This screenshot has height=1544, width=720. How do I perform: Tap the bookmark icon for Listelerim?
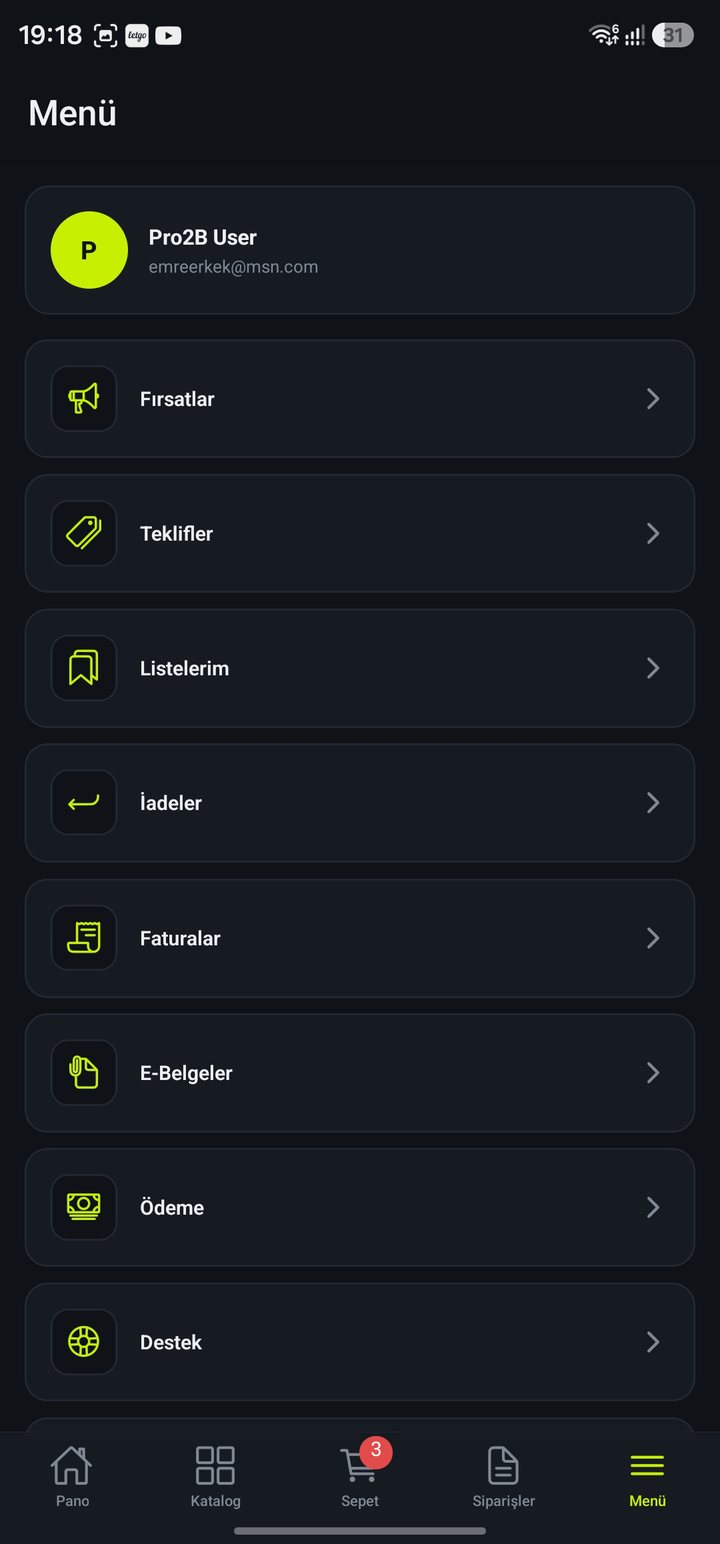[x=84, y=668]
